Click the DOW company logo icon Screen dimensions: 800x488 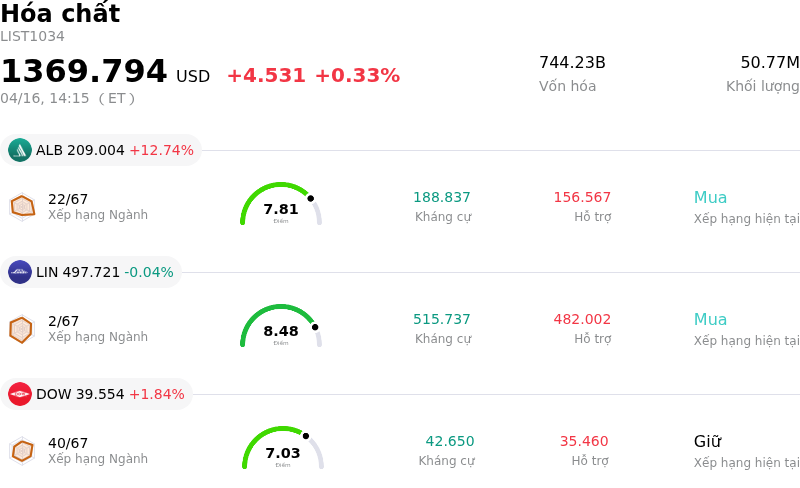tap(20, 394)
